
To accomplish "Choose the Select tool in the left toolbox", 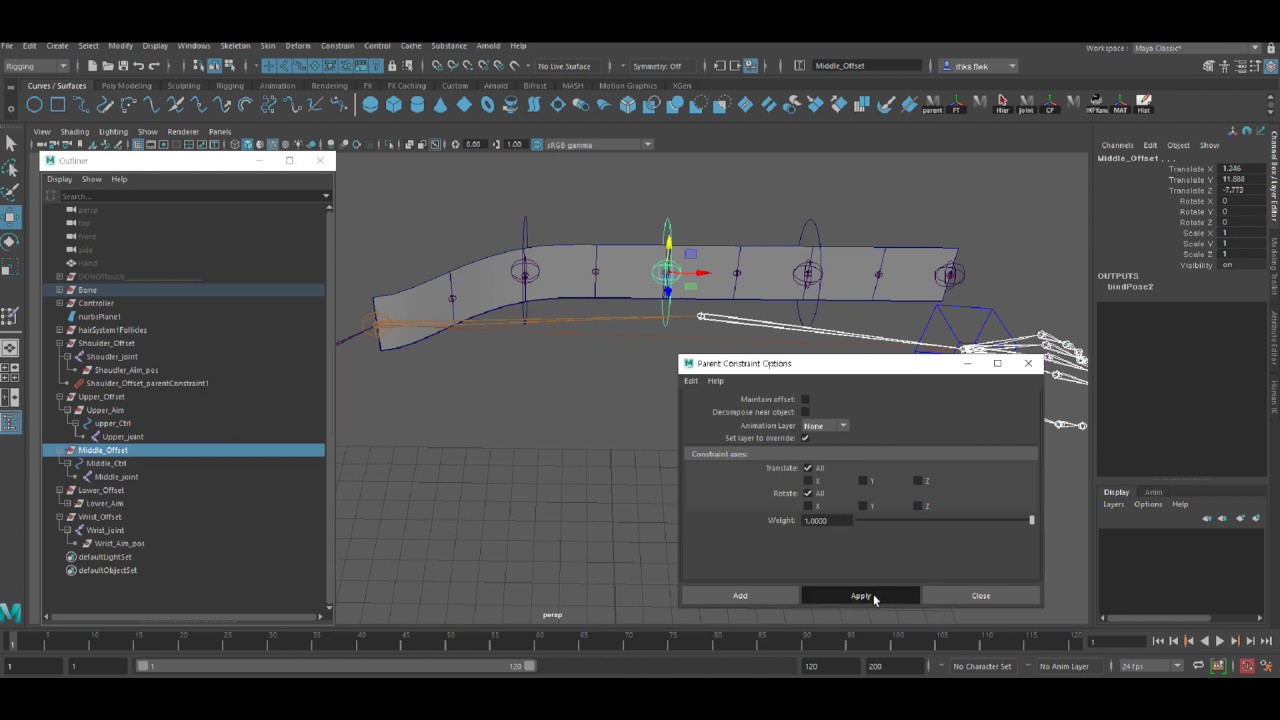I will tap(10, 144).
